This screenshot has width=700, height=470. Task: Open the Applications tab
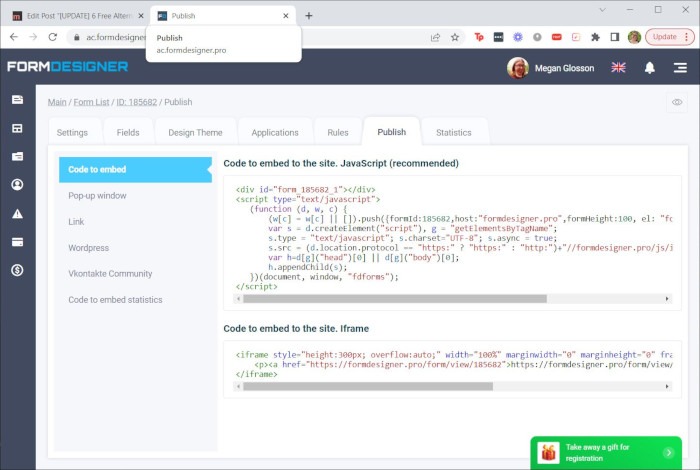[275, 133]
